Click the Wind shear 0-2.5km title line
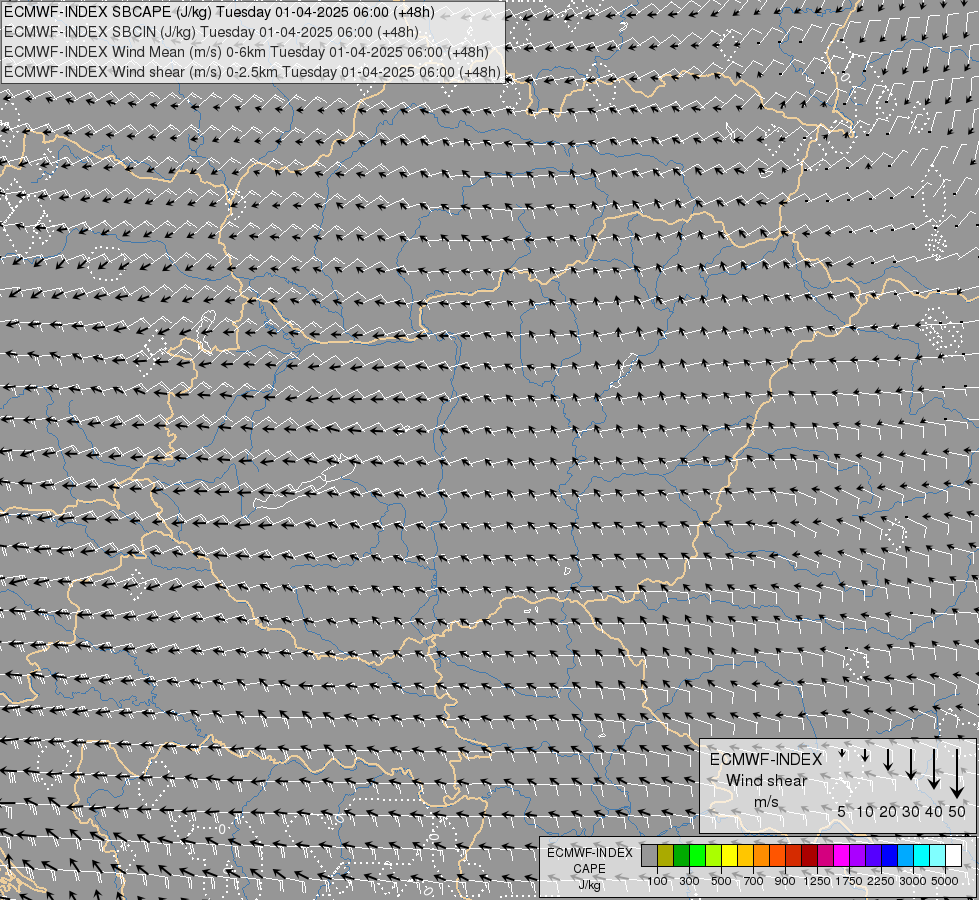Image resolution: width=979 pixels, height=900 pixels. click(252, 72)
